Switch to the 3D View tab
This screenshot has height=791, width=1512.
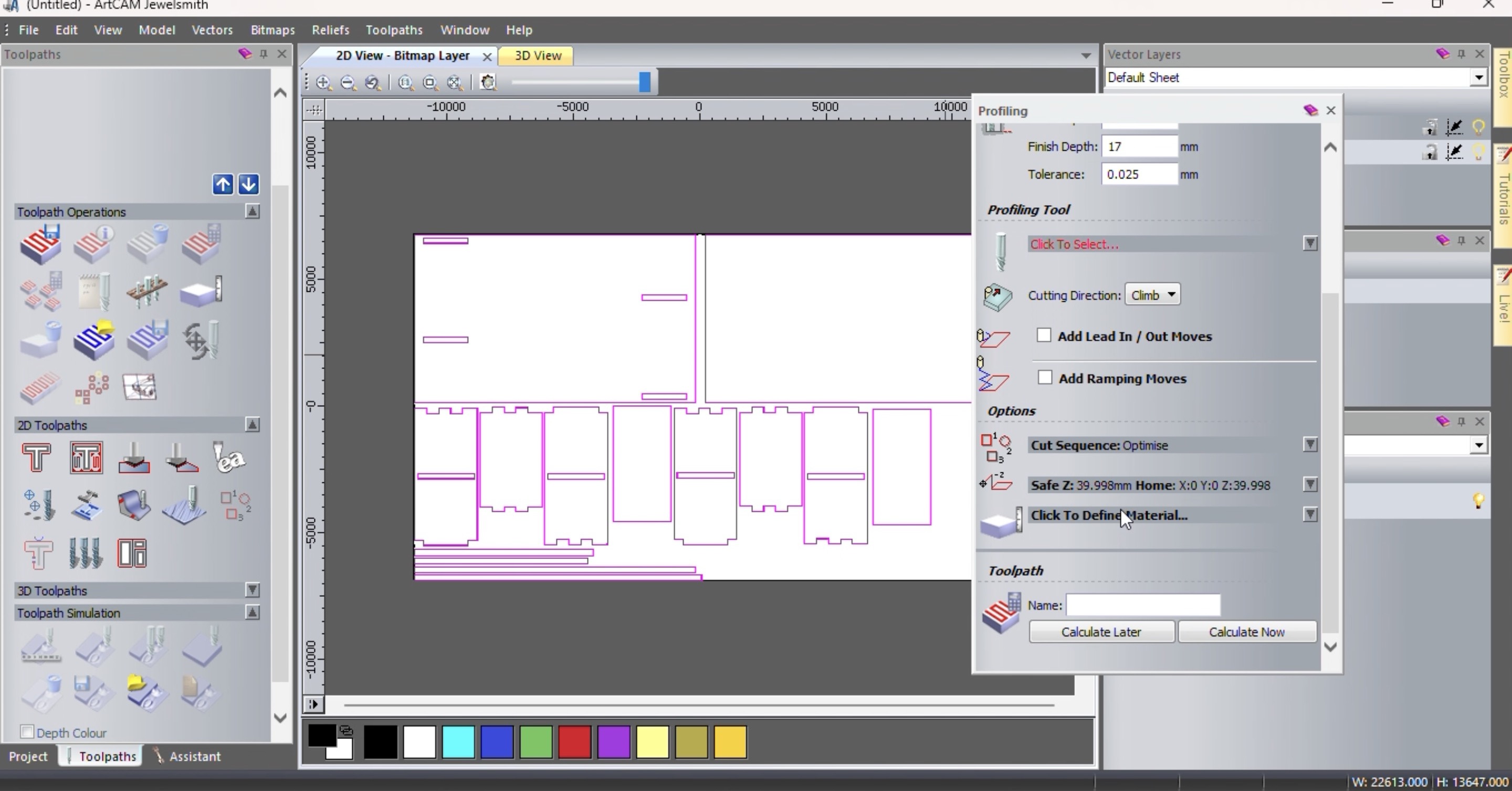point(538,56)
